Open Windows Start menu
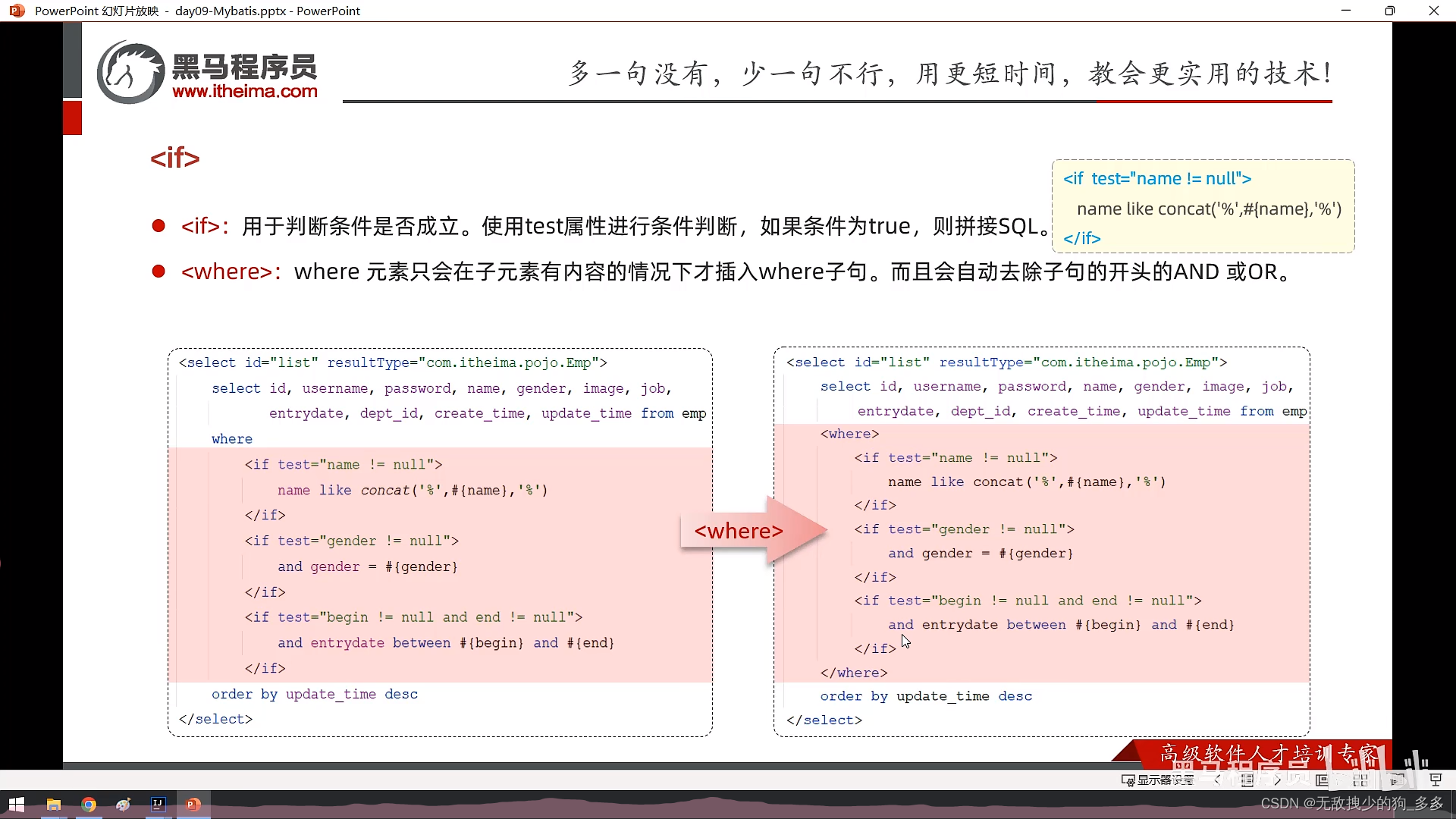This screenshot has height=819, width=1456. [x=17, y=805]
